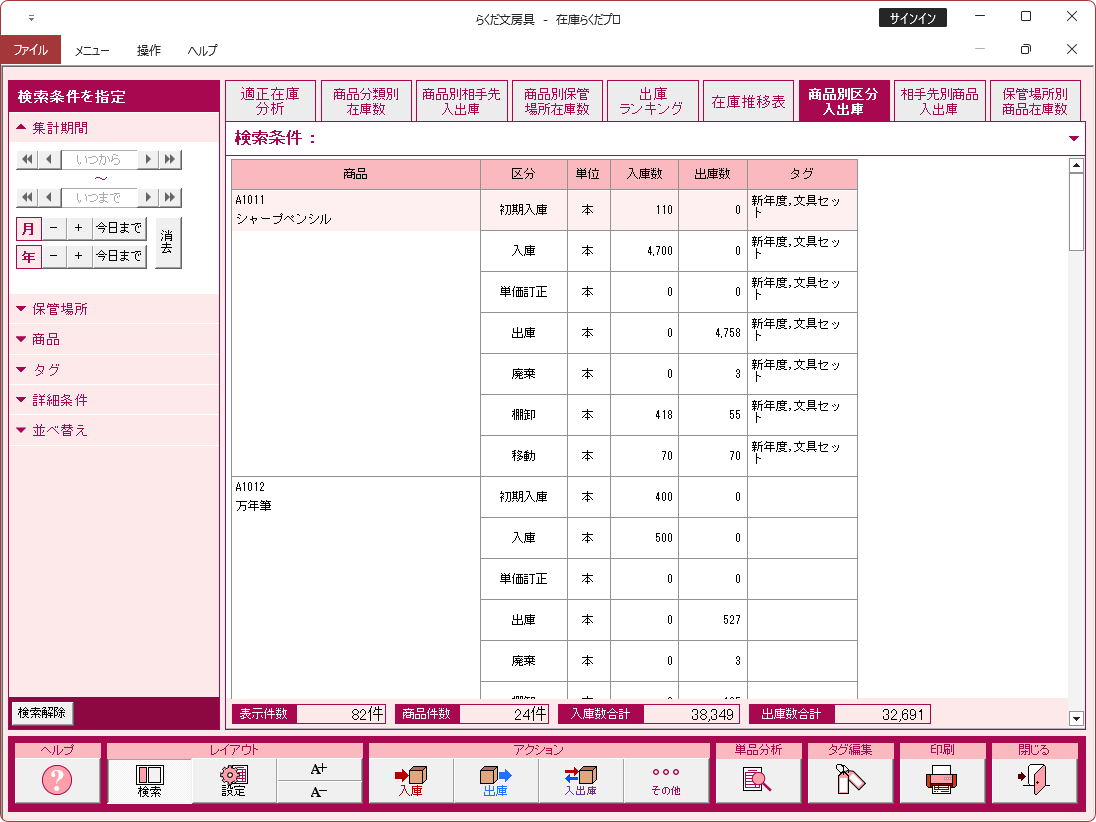This screenshot has width=1096, height=822.
Task: Jump to last date in いつまで row
Action: tap(170, 198)
